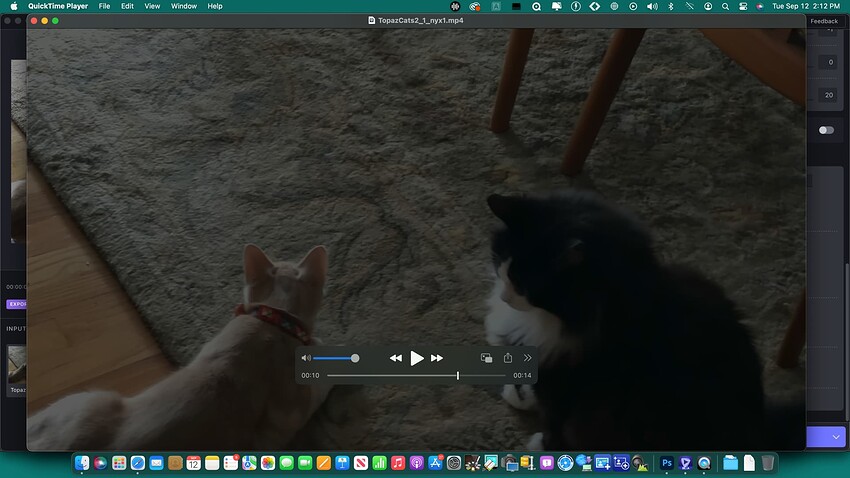Expand the purple dropdown at bottom right

(x=835, y=437)
